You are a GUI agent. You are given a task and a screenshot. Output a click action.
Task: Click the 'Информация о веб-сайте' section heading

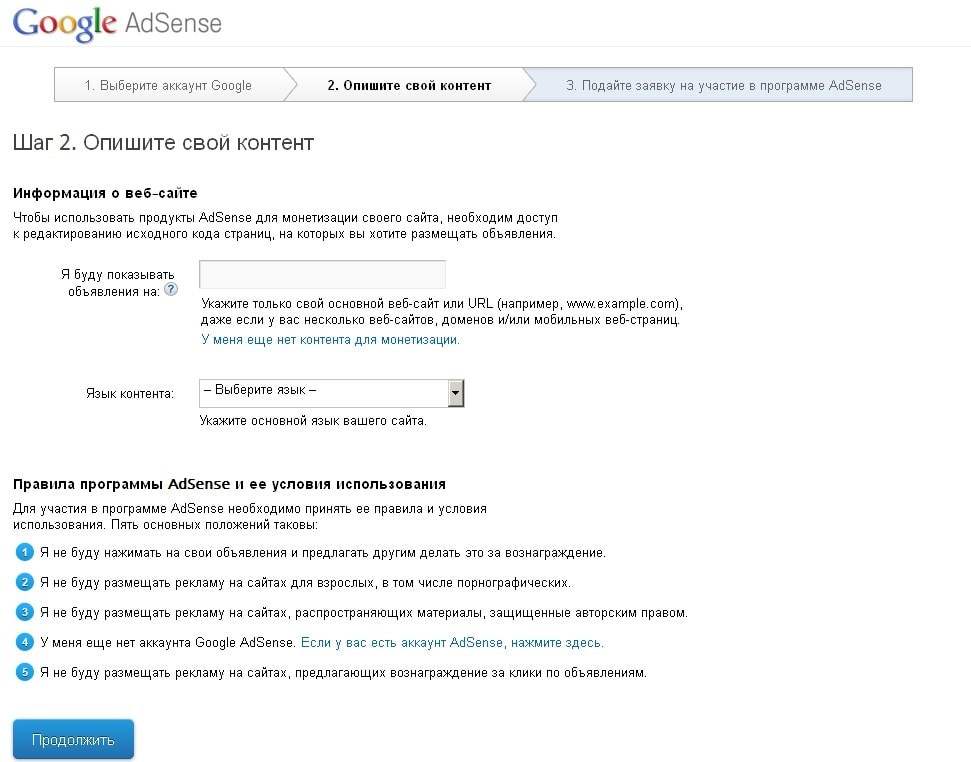pos(105,193)
